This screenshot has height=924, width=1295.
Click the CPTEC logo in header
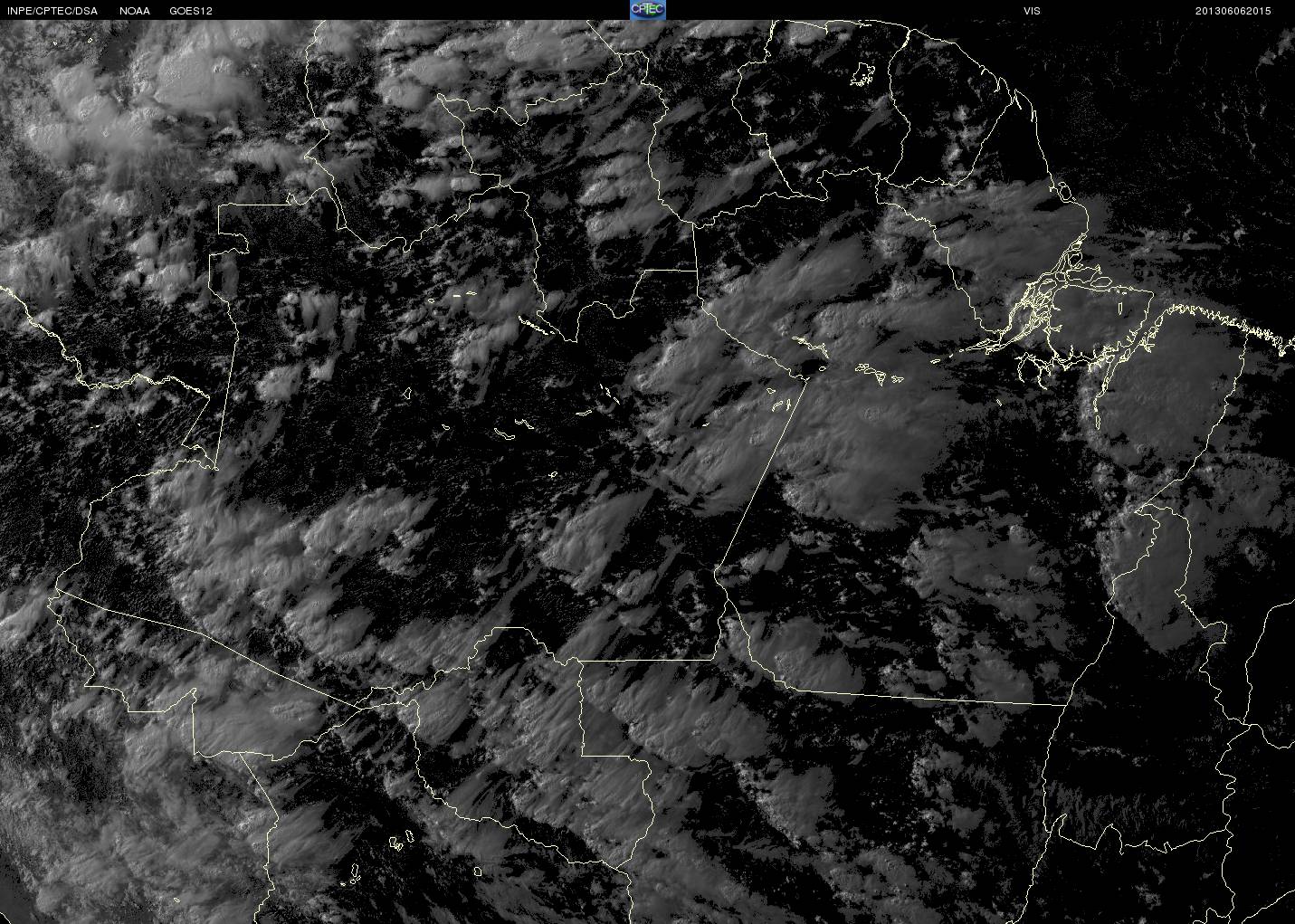(647, 10)
